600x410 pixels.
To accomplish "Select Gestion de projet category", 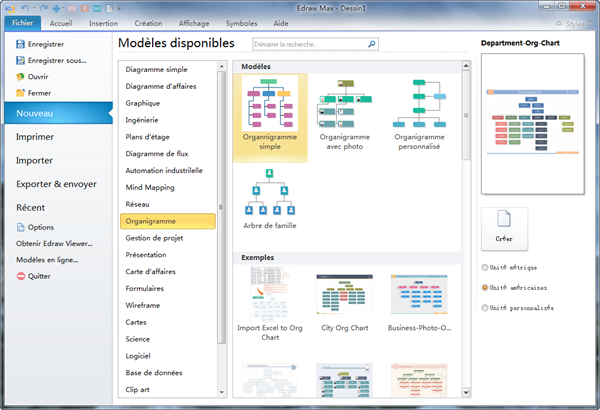I will 168,238.
